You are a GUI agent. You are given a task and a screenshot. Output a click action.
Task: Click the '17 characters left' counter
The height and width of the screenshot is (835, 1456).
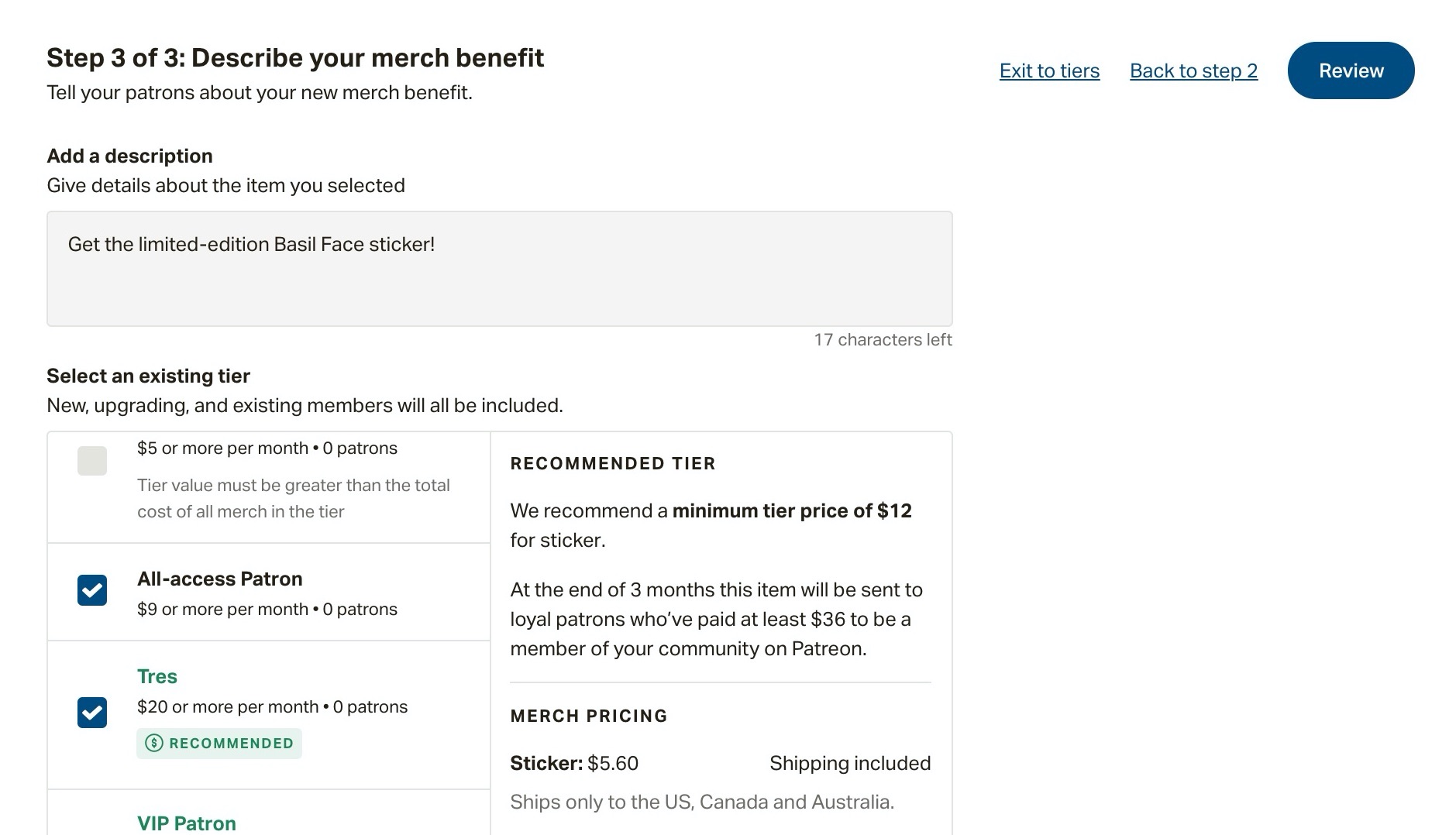tap(883, 339)
